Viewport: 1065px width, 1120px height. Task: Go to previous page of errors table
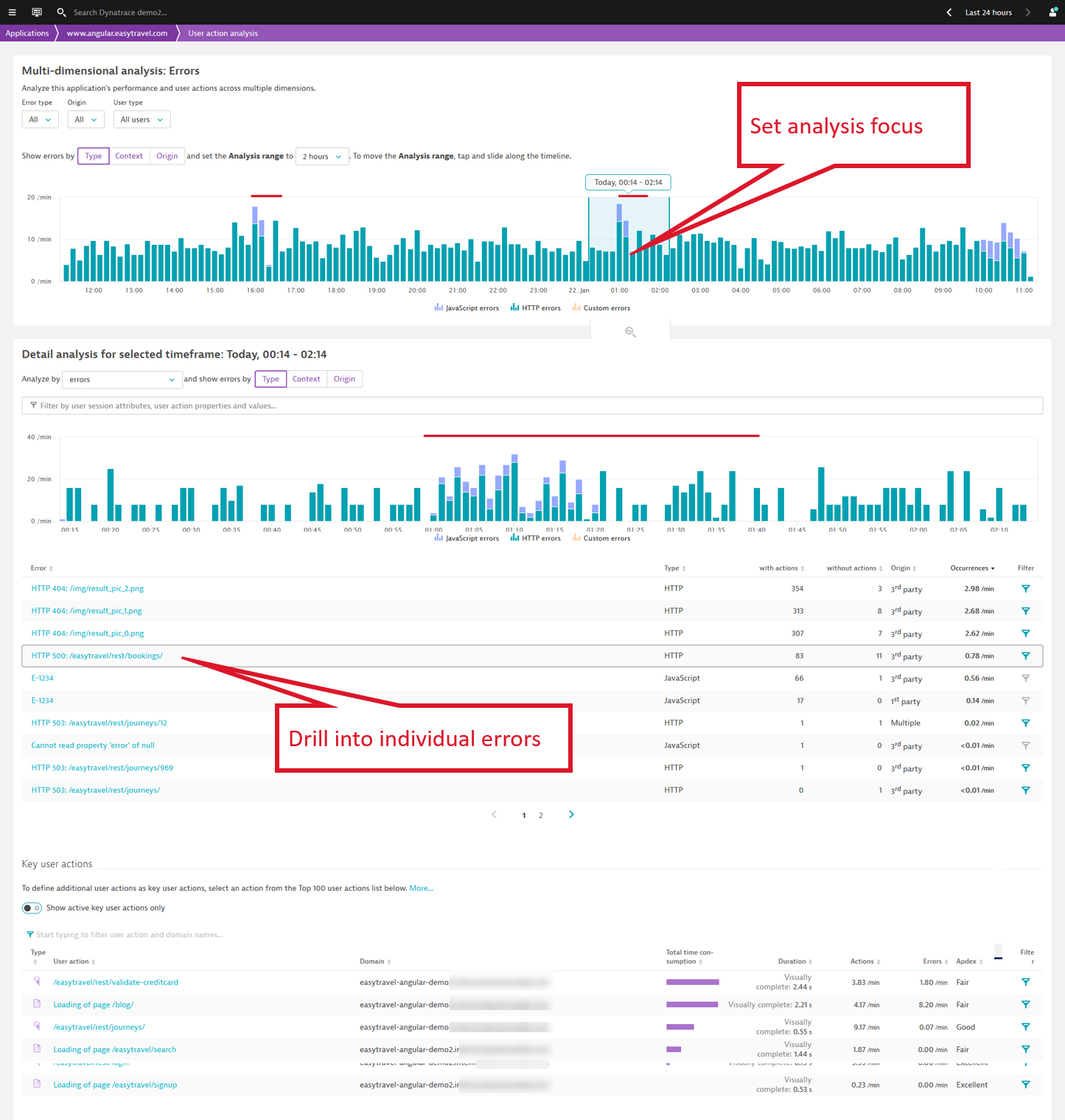coord(494,815)
